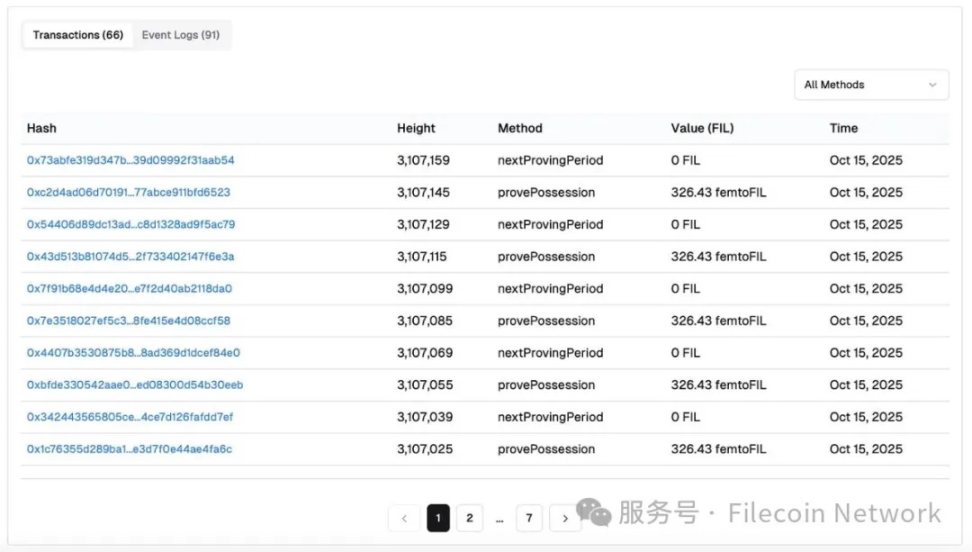Click the previous page arrow icon
Image resolution: width=972 pixels, height=552 pixels.
(x=404, y=518)
